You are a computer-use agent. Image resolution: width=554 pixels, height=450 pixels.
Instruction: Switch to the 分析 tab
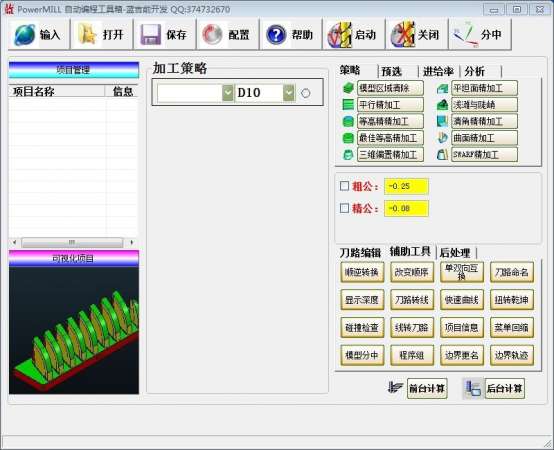tap(475, 72)
